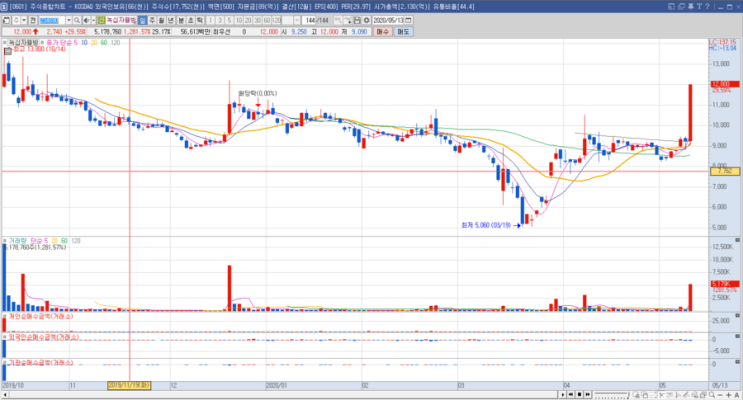Click the rewind button in the bottom bar
This screenshot has width=743, height=400.
point(571,394)
